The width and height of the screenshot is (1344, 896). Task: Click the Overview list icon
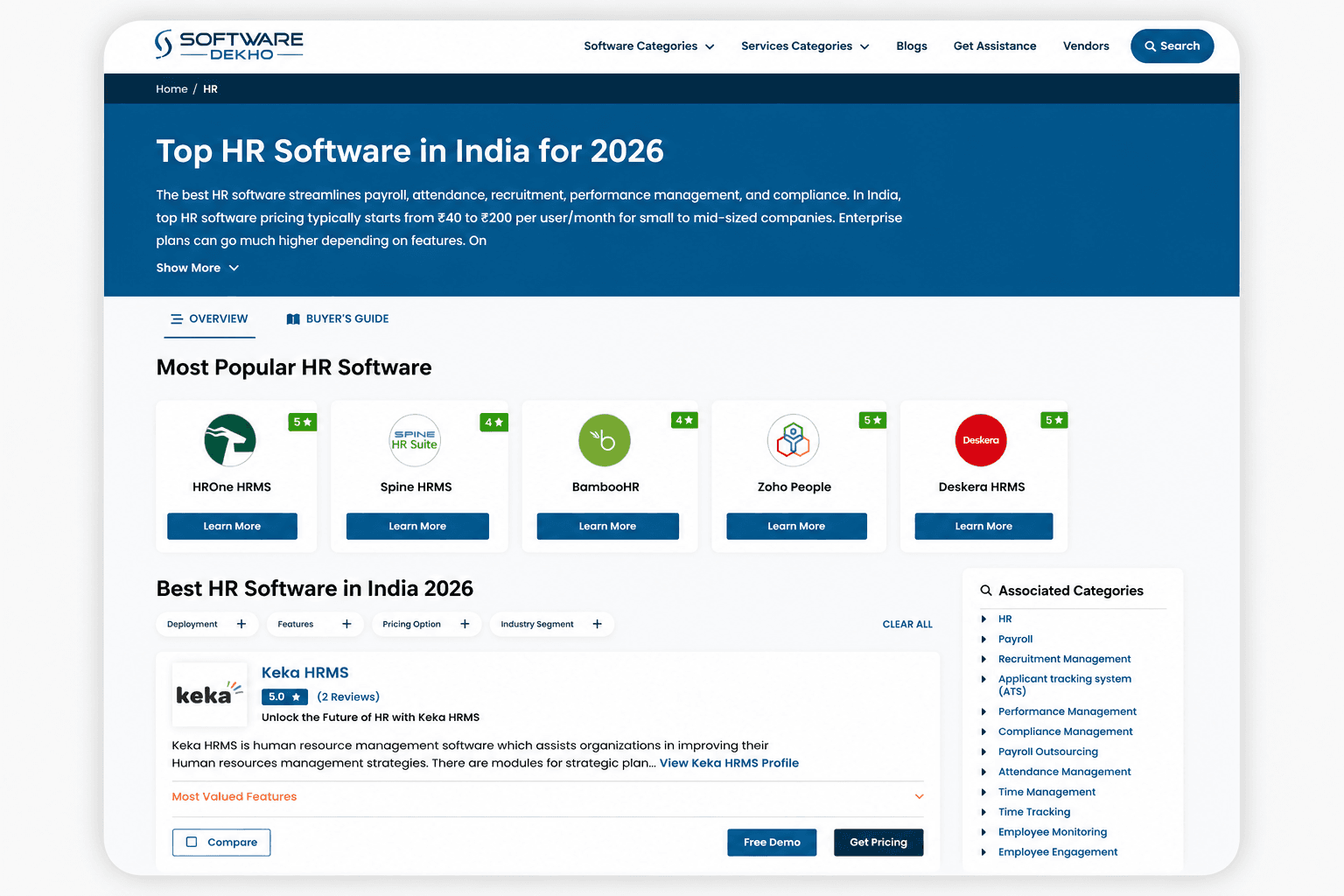[177, 318]
